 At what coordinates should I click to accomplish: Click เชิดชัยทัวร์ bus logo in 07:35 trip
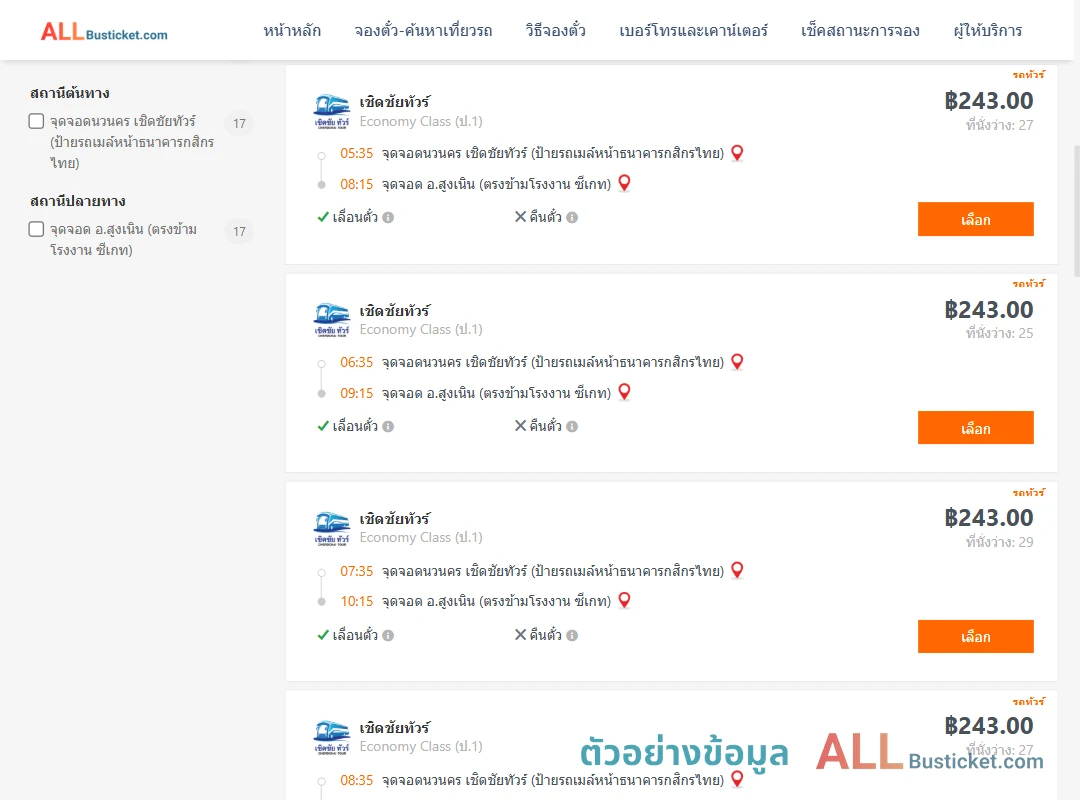pyautogui.click(x=331, y=529)
